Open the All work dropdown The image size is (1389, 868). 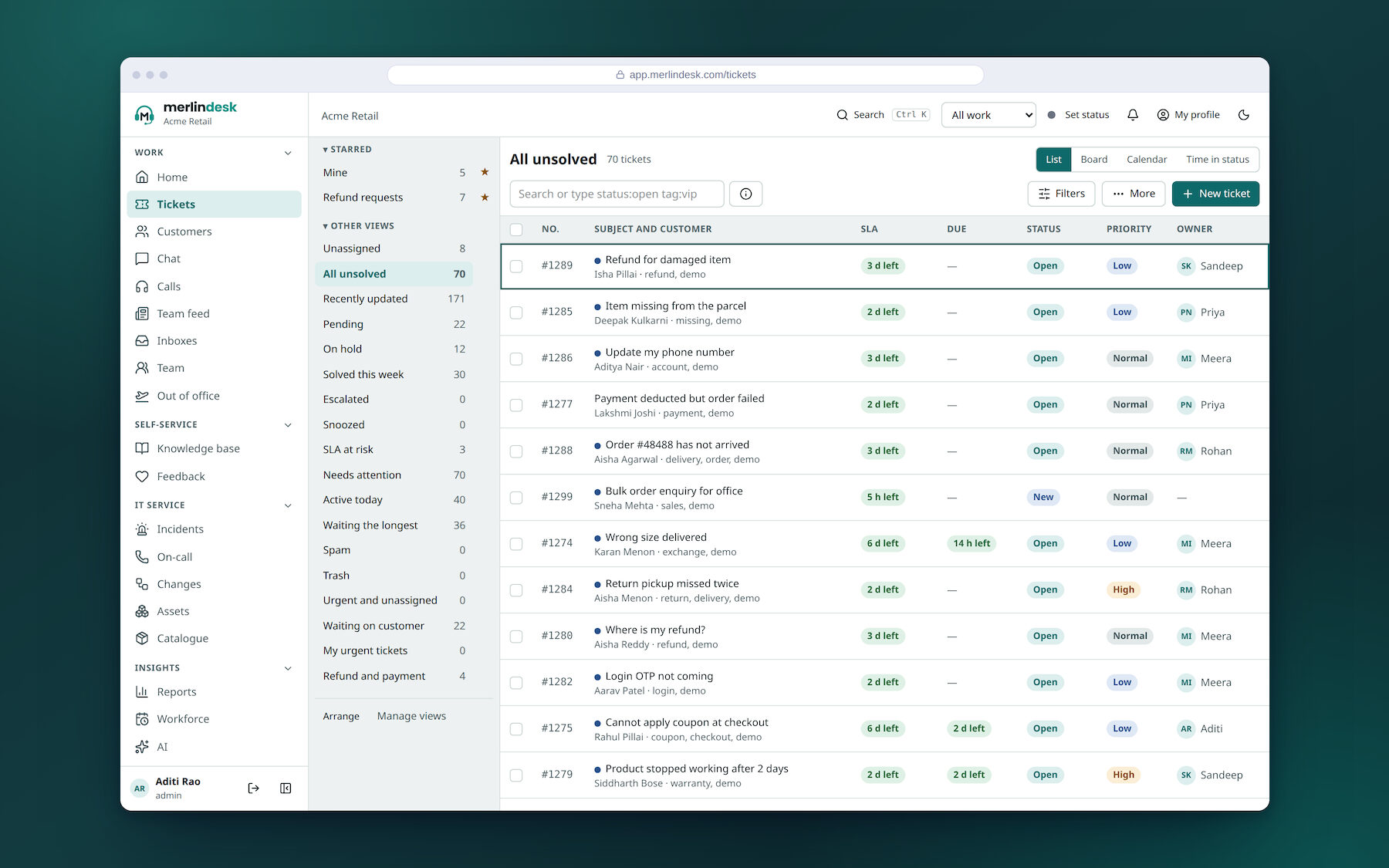[x=989, y=115]
